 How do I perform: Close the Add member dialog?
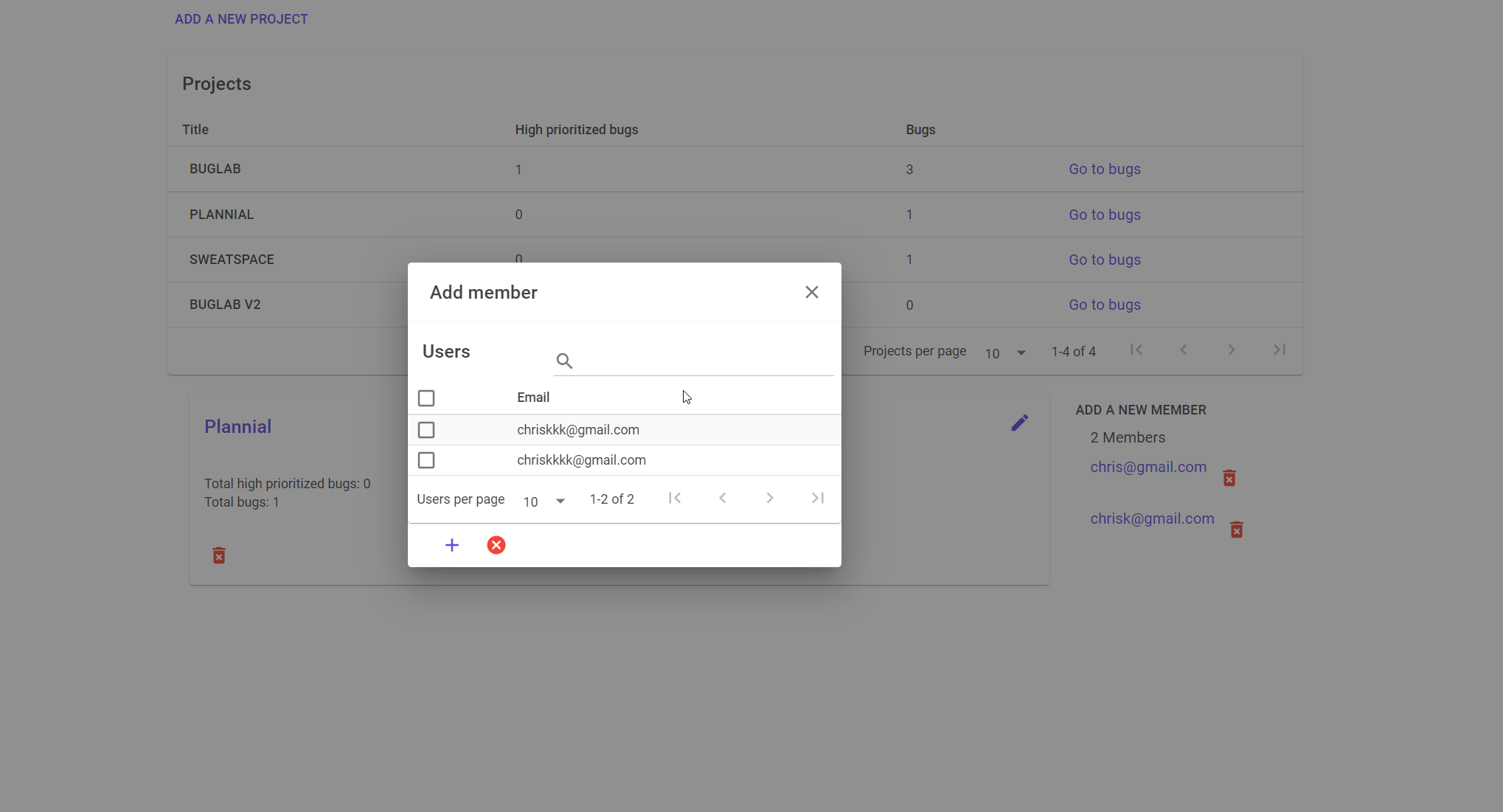pos(811,292)
